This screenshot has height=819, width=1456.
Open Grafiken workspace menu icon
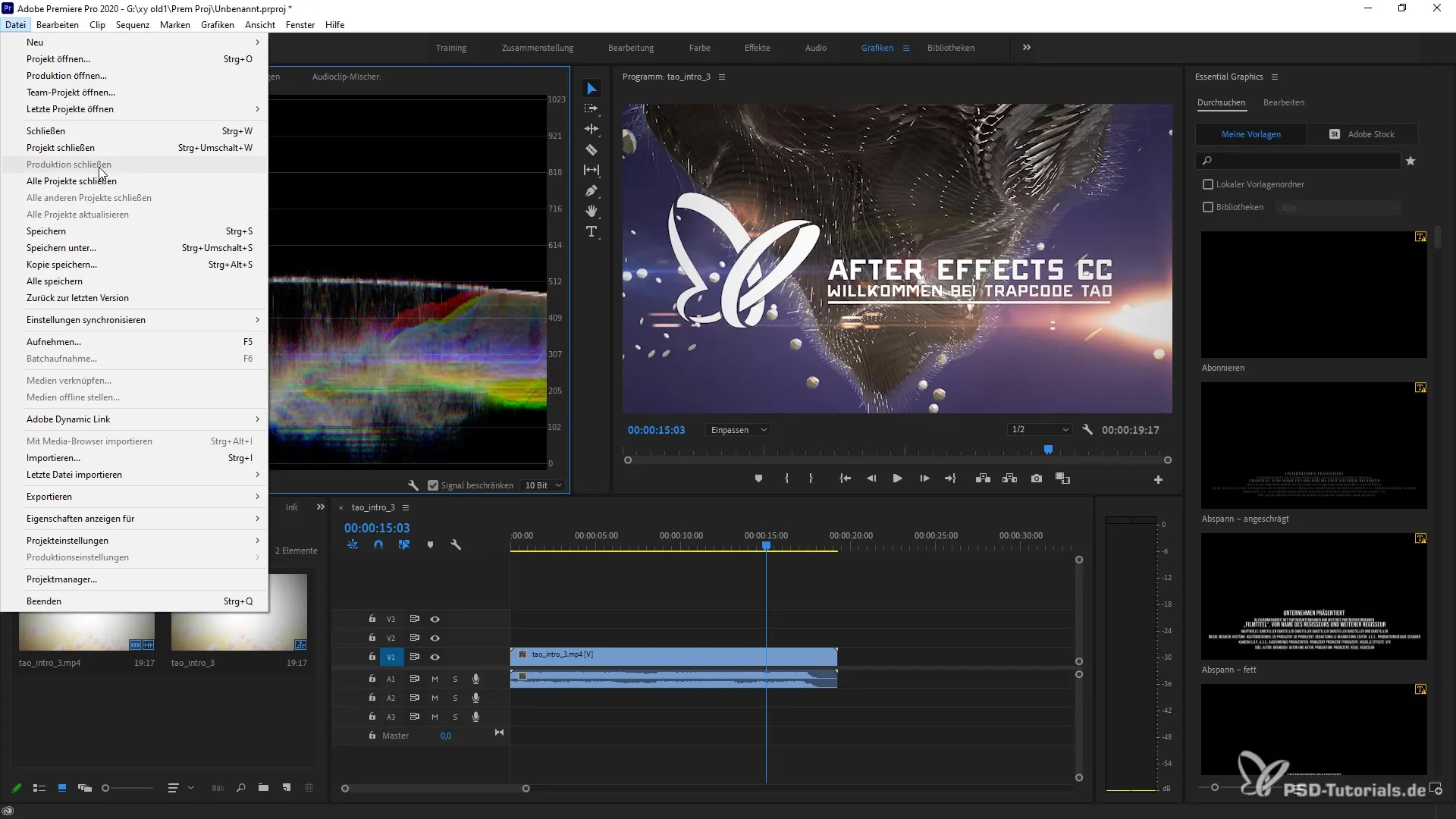tap(905, 48)
